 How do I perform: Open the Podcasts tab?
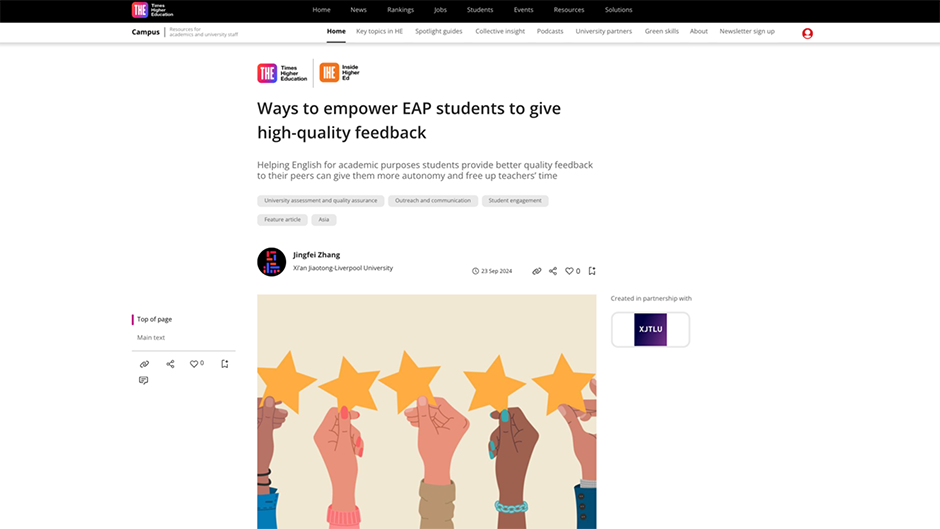click(x=550, y=31)
